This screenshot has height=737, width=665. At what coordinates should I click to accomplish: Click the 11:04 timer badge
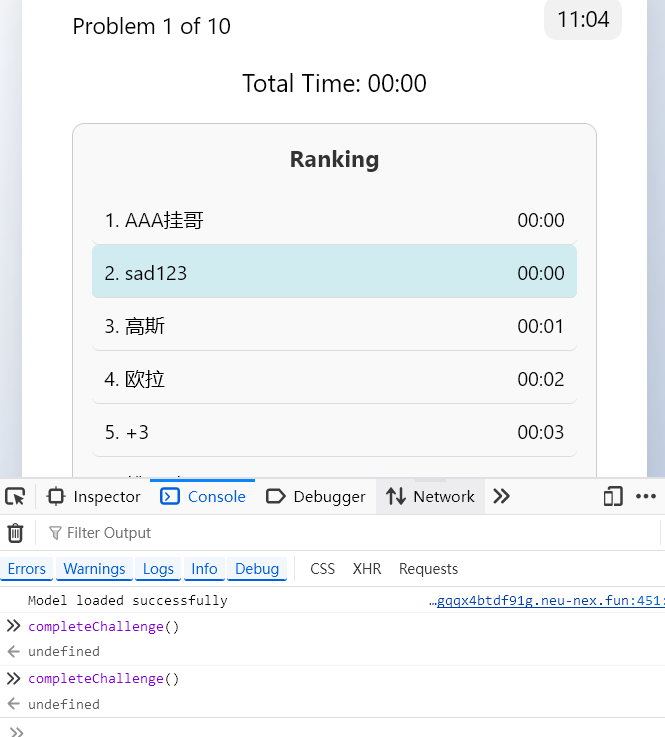583,20
